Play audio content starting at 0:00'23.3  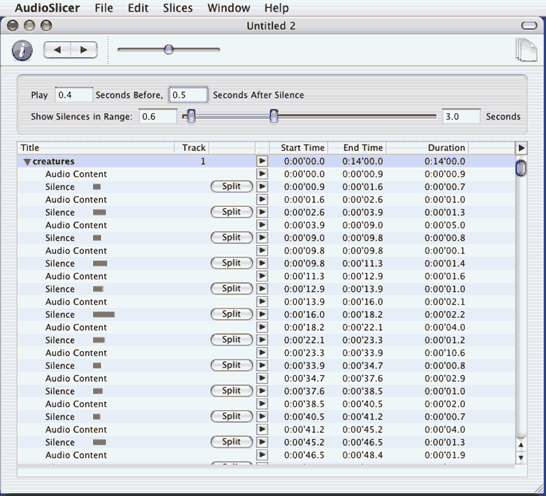262,352
